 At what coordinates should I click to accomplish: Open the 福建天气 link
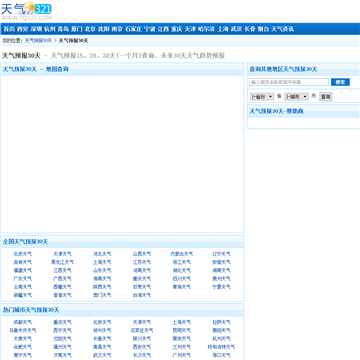23,270
